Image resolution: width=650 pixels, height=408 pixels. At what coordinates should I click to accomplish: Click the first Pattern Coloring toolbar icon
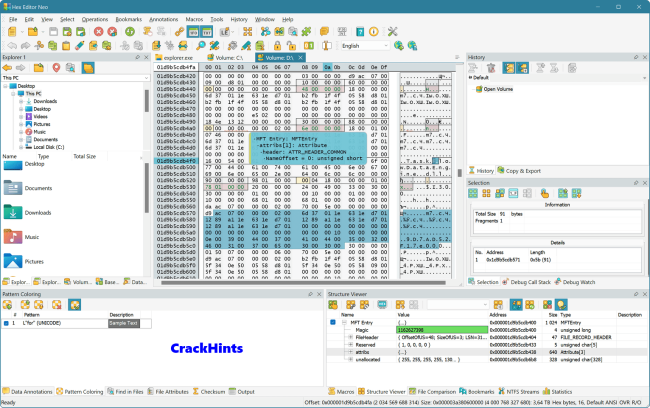7,305
